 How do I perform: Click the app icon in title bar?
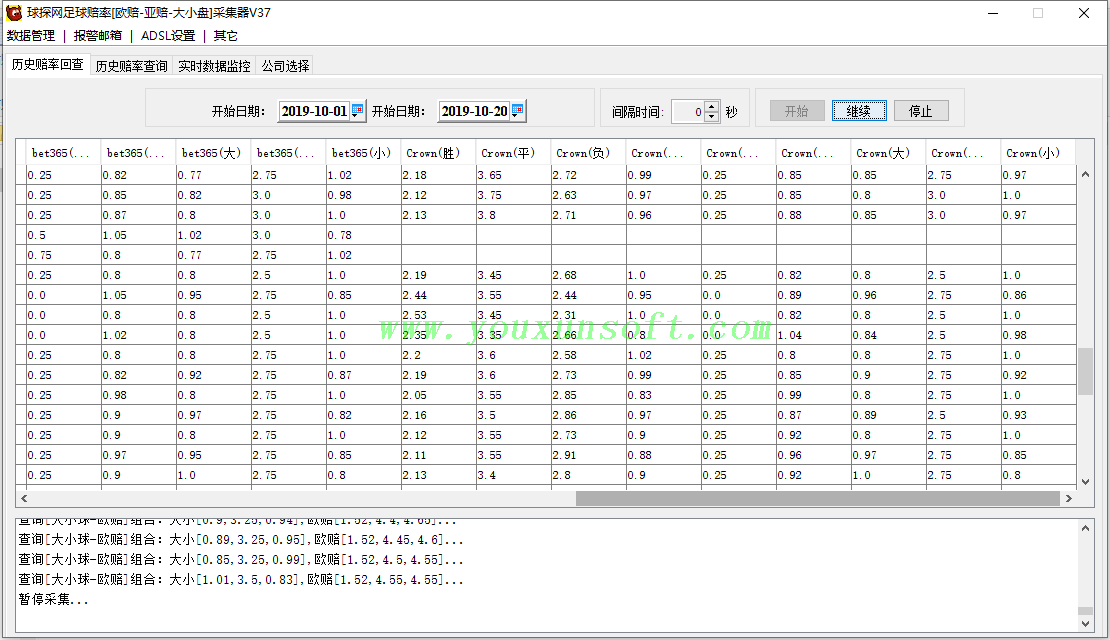[13, 12]
